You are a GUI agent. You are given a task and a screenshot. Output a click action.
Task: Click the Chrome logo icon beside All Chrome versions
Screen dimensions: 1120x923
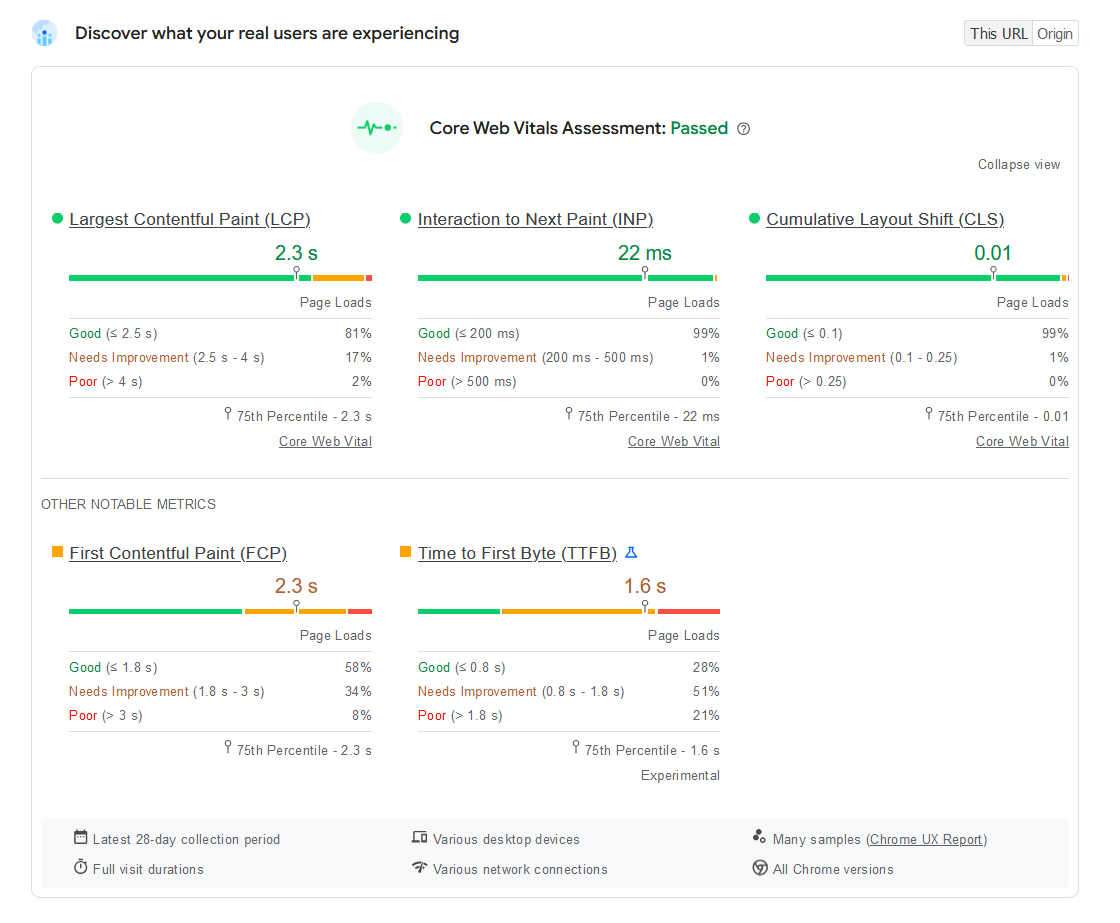click(x=760, y=868)
